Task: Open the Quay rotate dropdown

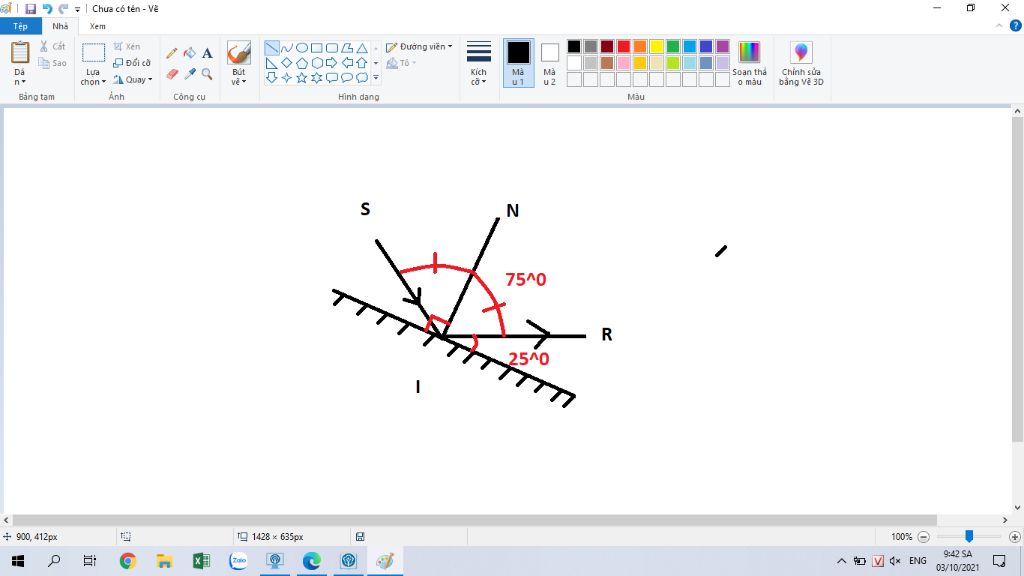Action: coord(133,80)
